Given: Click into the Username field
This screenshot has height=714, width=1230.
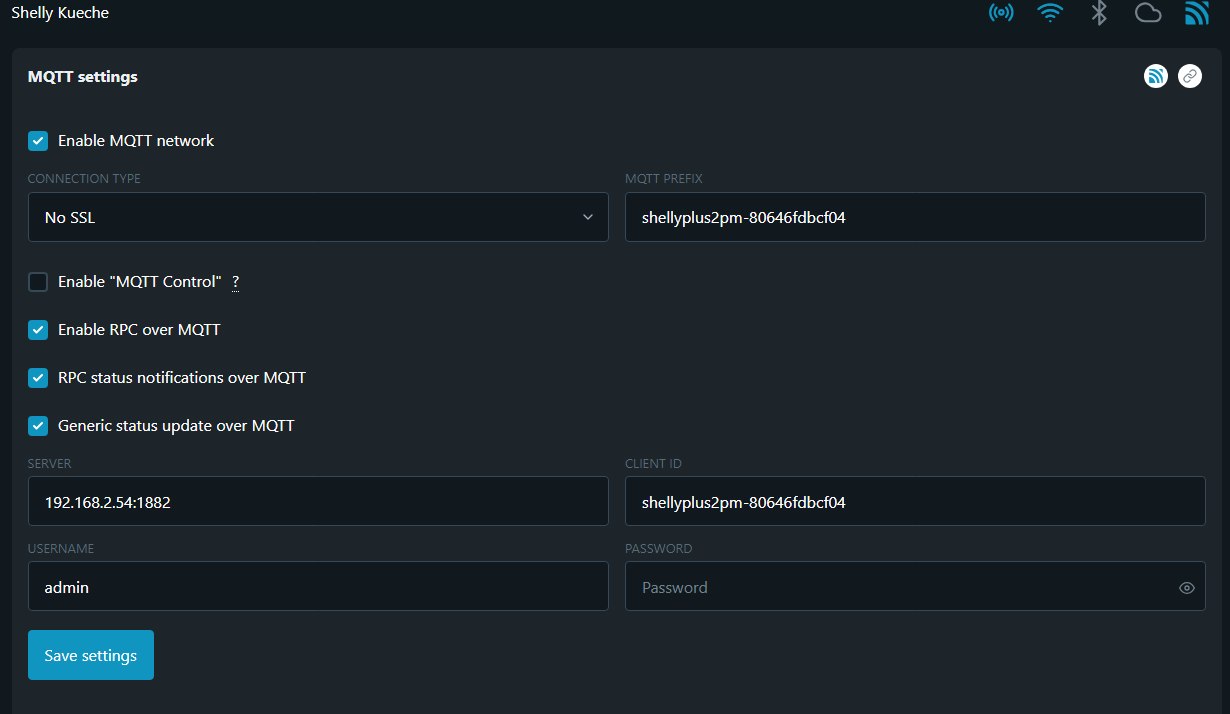Looking at the screenshot, I should (x=318, y=586).
